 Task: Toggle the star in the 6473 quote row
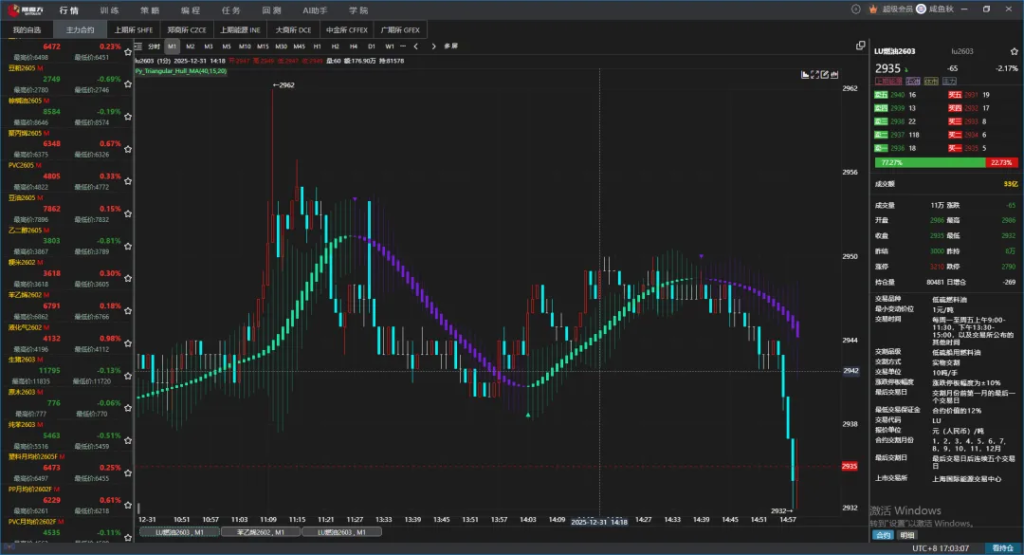click(x=128, y=473)
